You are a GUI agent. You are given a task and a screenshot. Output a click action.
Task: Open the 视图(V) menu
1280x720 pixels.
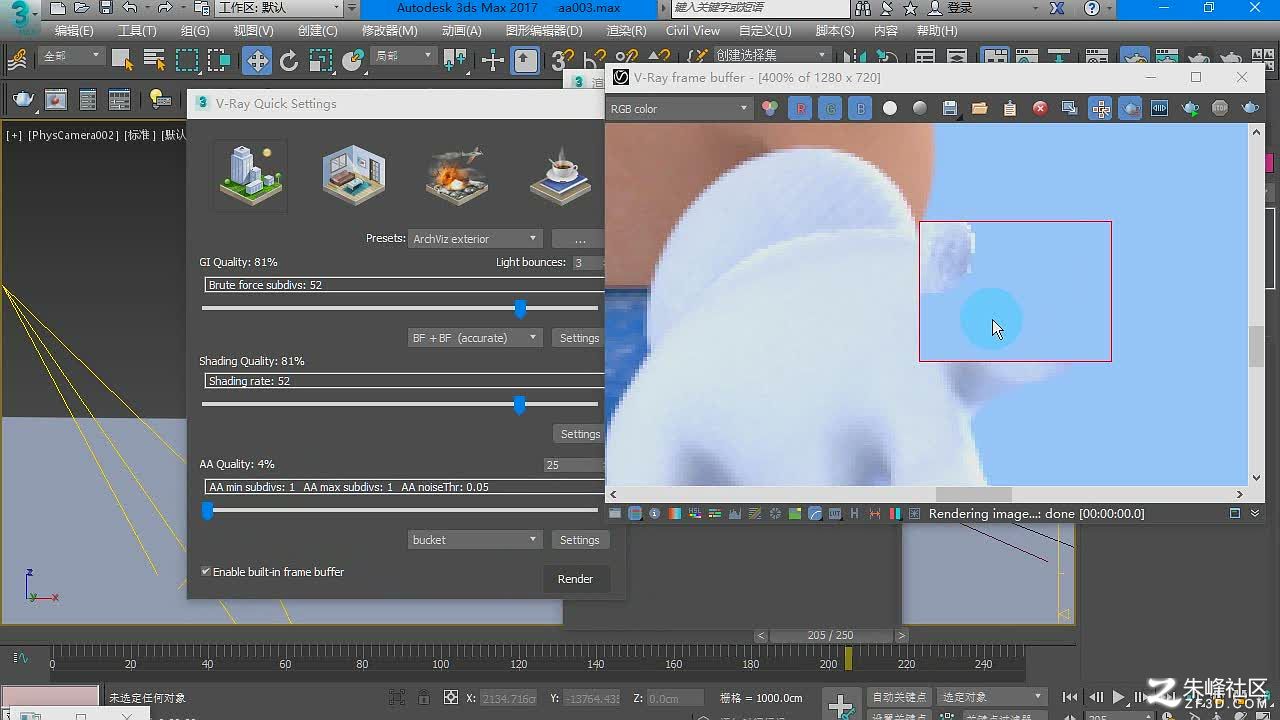(x=253, y=31)
